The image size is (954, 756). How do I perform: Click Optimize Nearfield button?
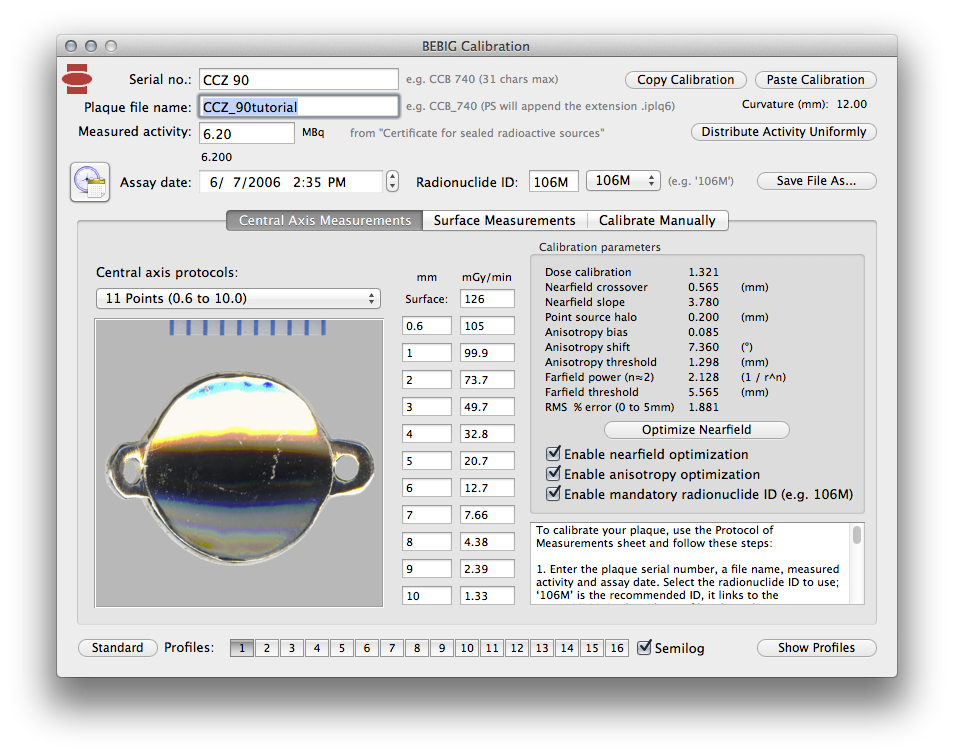(697, 429)
